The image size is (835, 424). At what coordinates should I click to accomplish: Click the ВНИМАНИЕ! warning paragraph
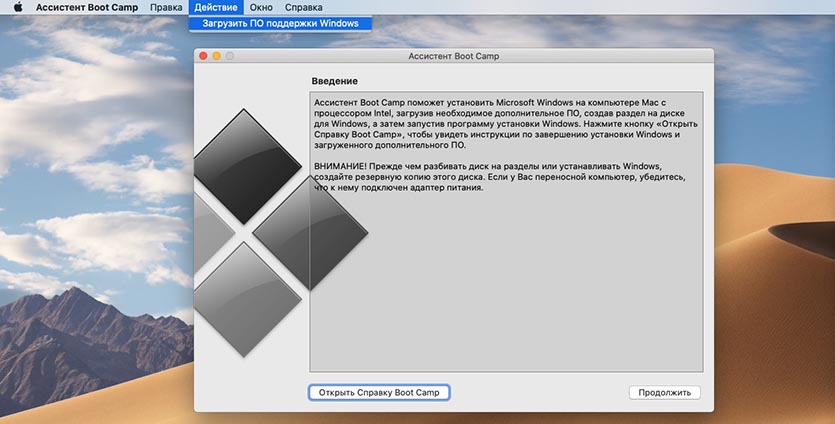[499, 177]
